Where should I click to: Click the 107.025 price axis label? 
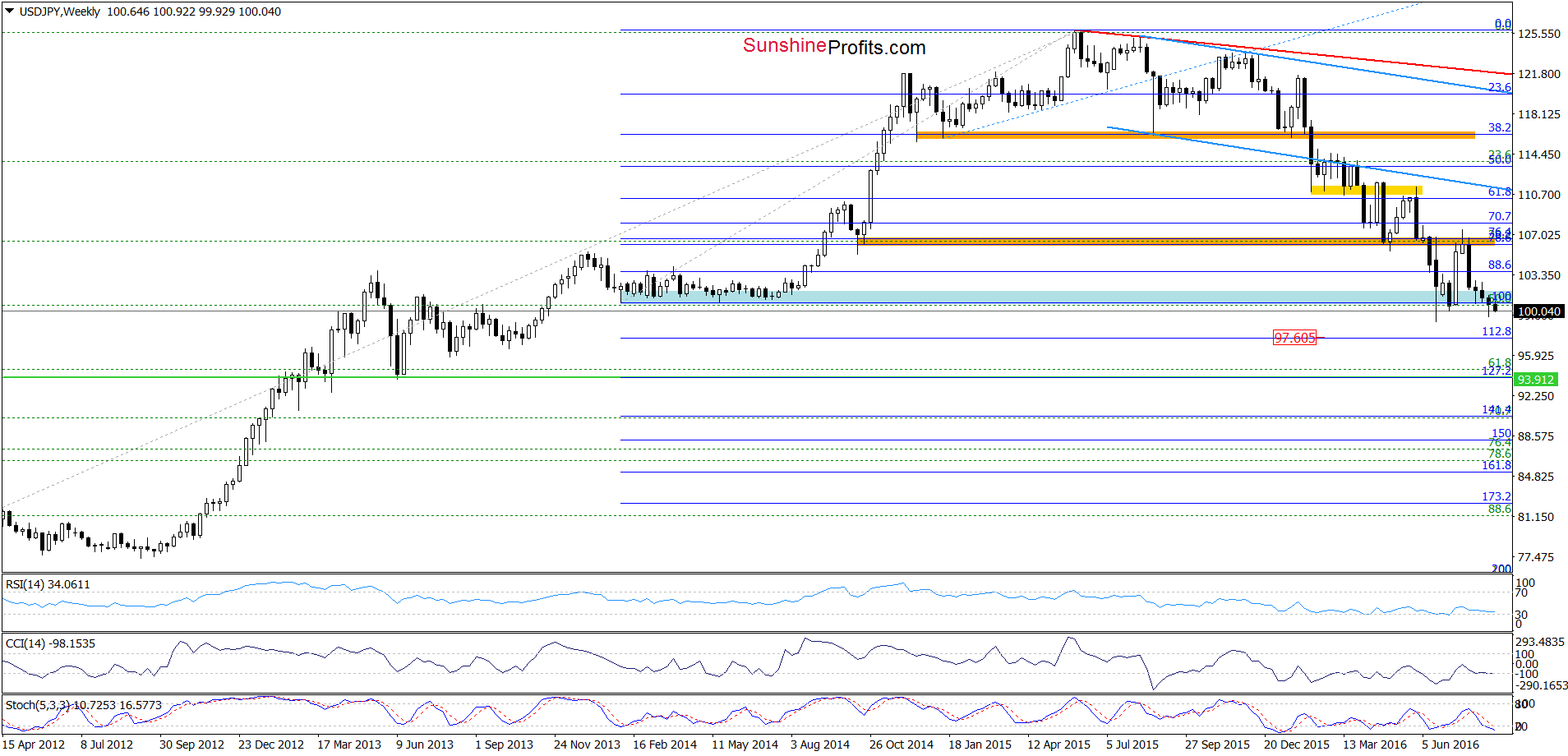[1538, 235]
